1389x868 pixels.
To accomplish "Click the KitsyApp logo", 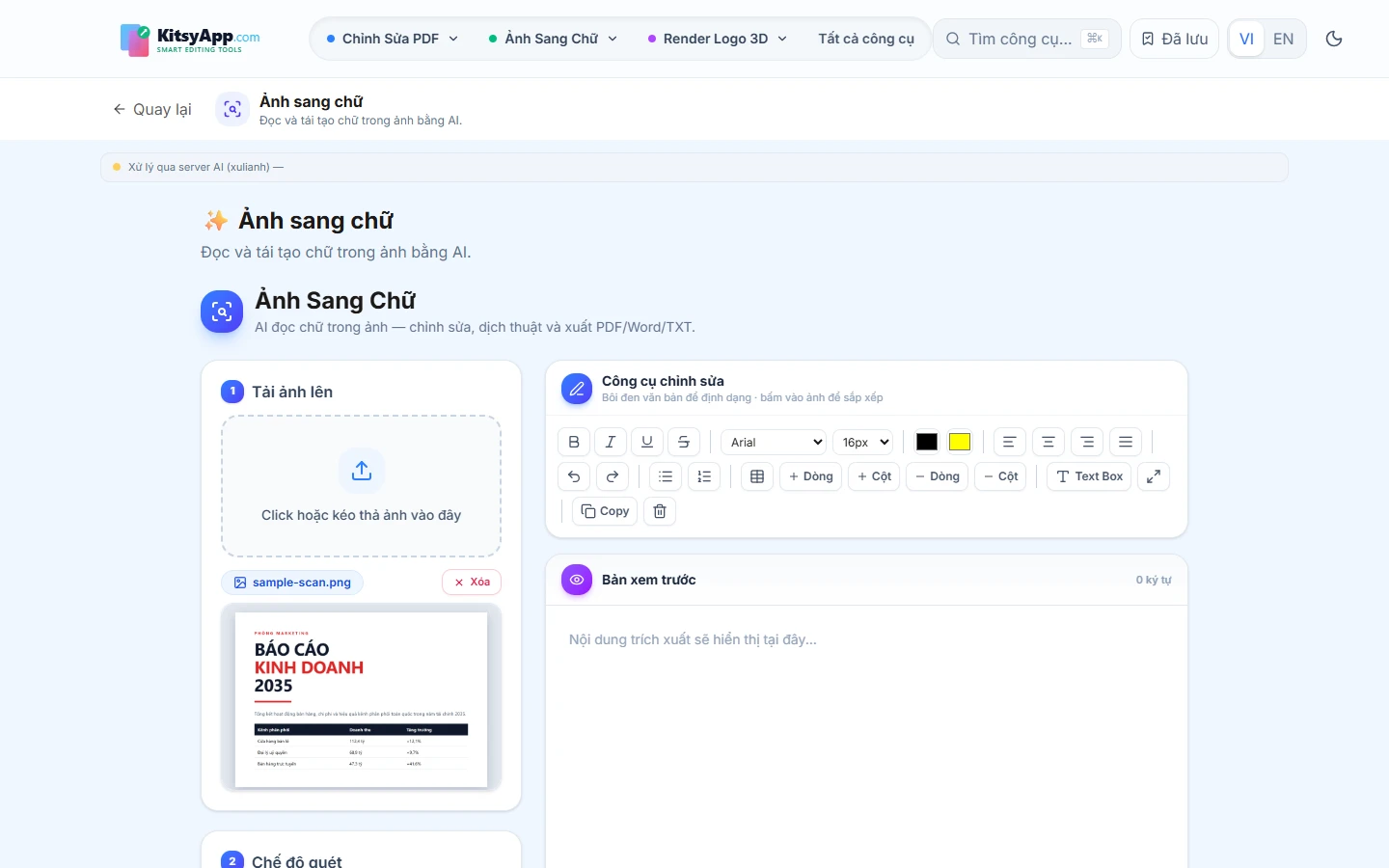I will tap(190, 40).
